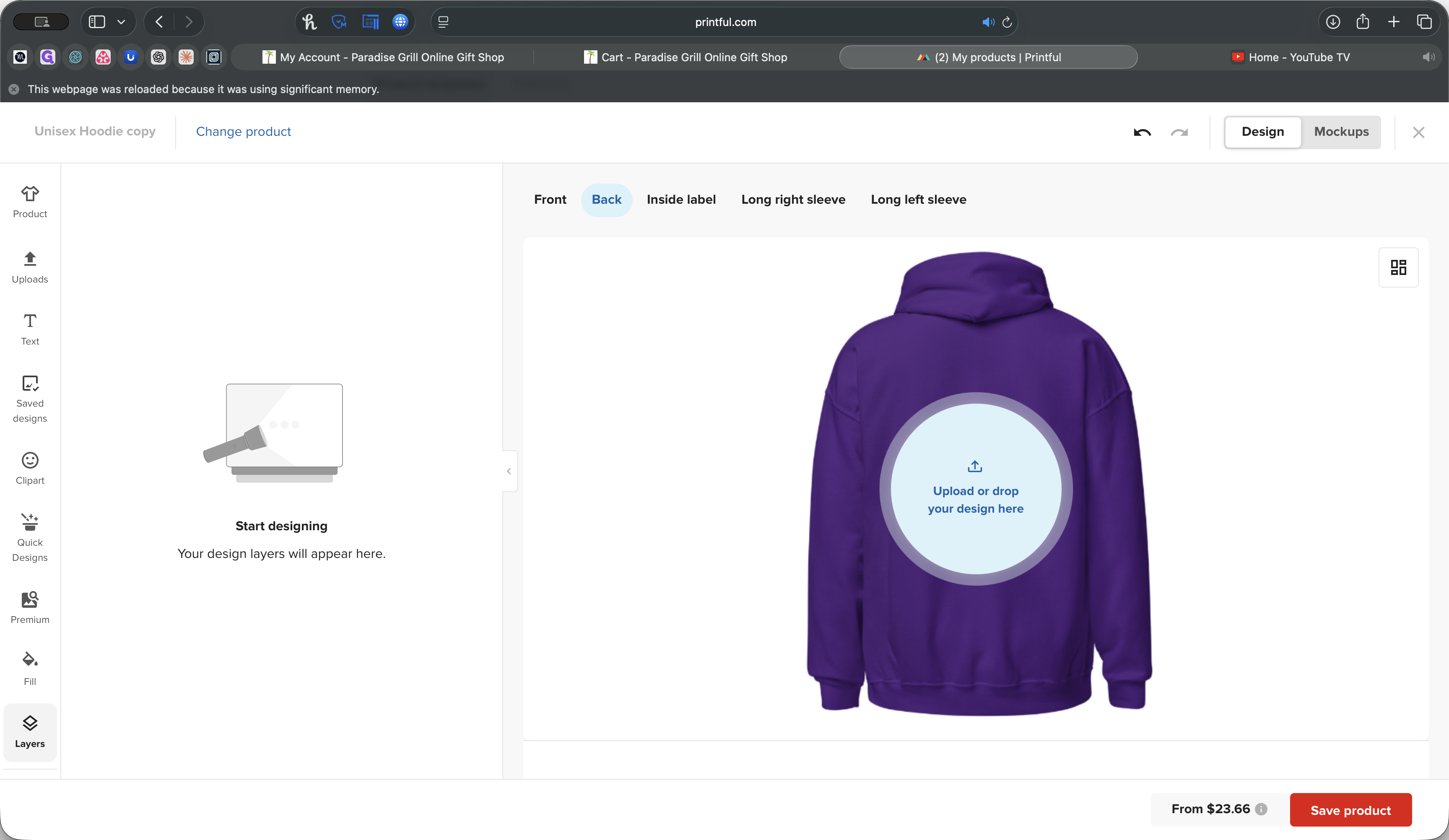Open the Premium images panel
The image size is (1449, 840).
click(30, 607)
